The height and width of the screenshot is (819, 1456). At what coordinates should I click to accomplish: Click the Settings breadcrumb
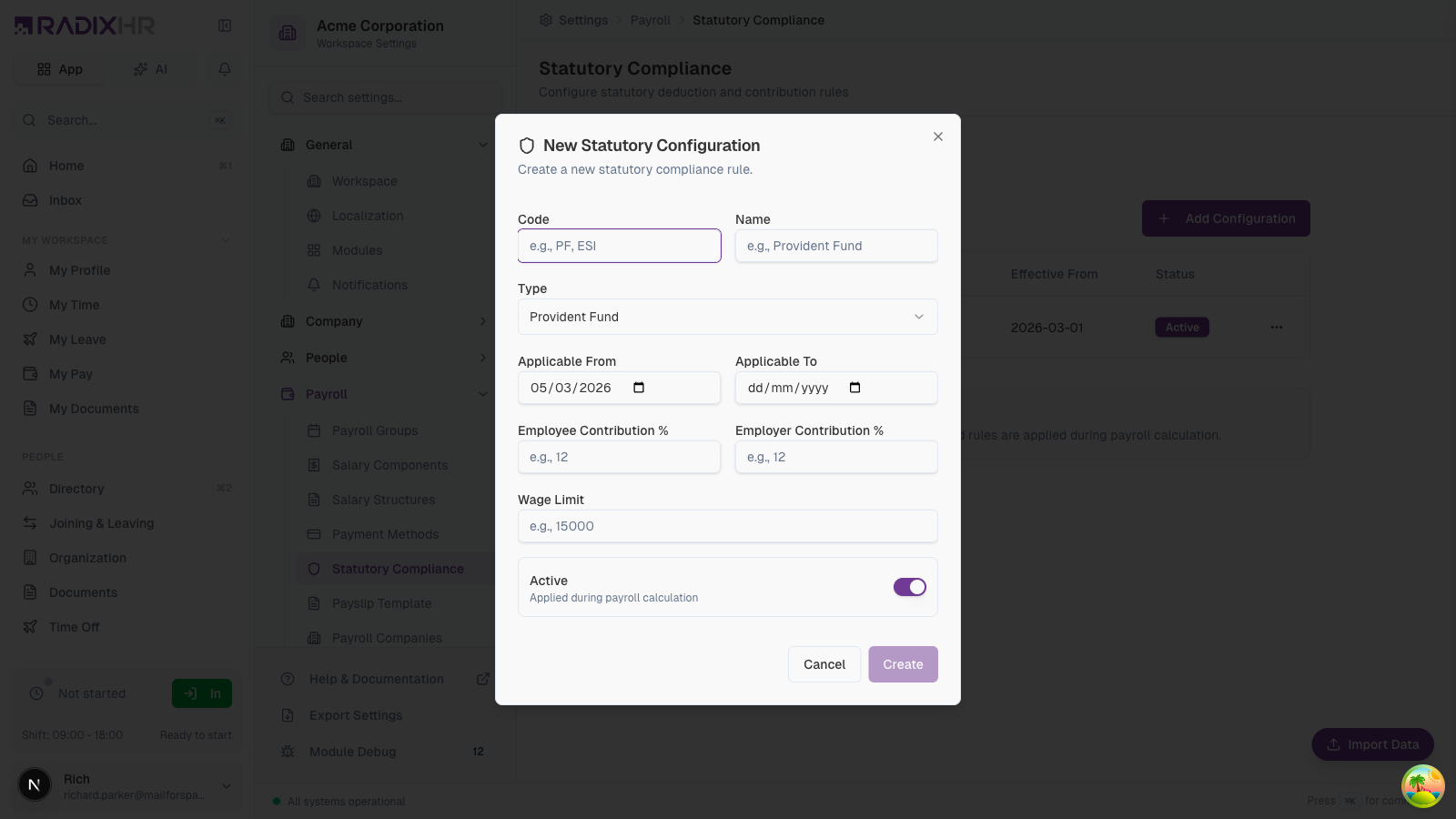(573, 20)
